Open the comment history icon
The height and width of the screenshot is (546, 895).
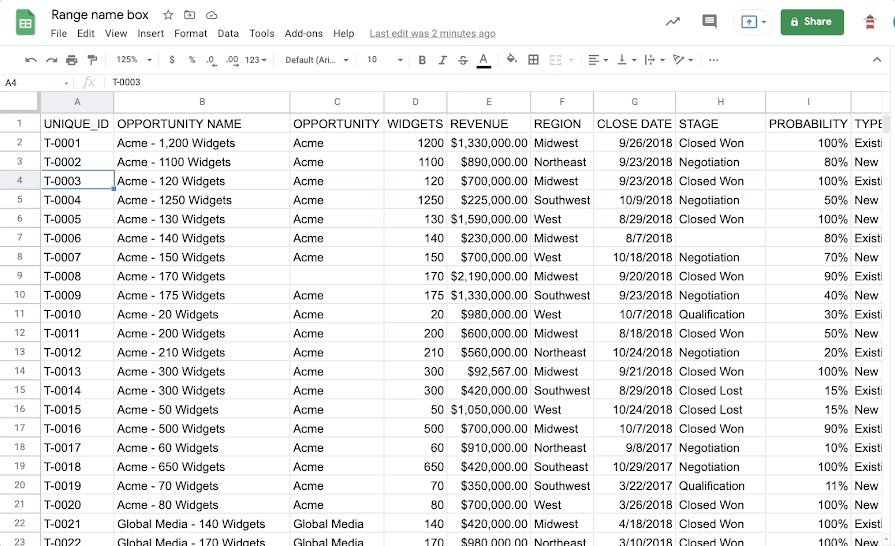pos(709,22)
